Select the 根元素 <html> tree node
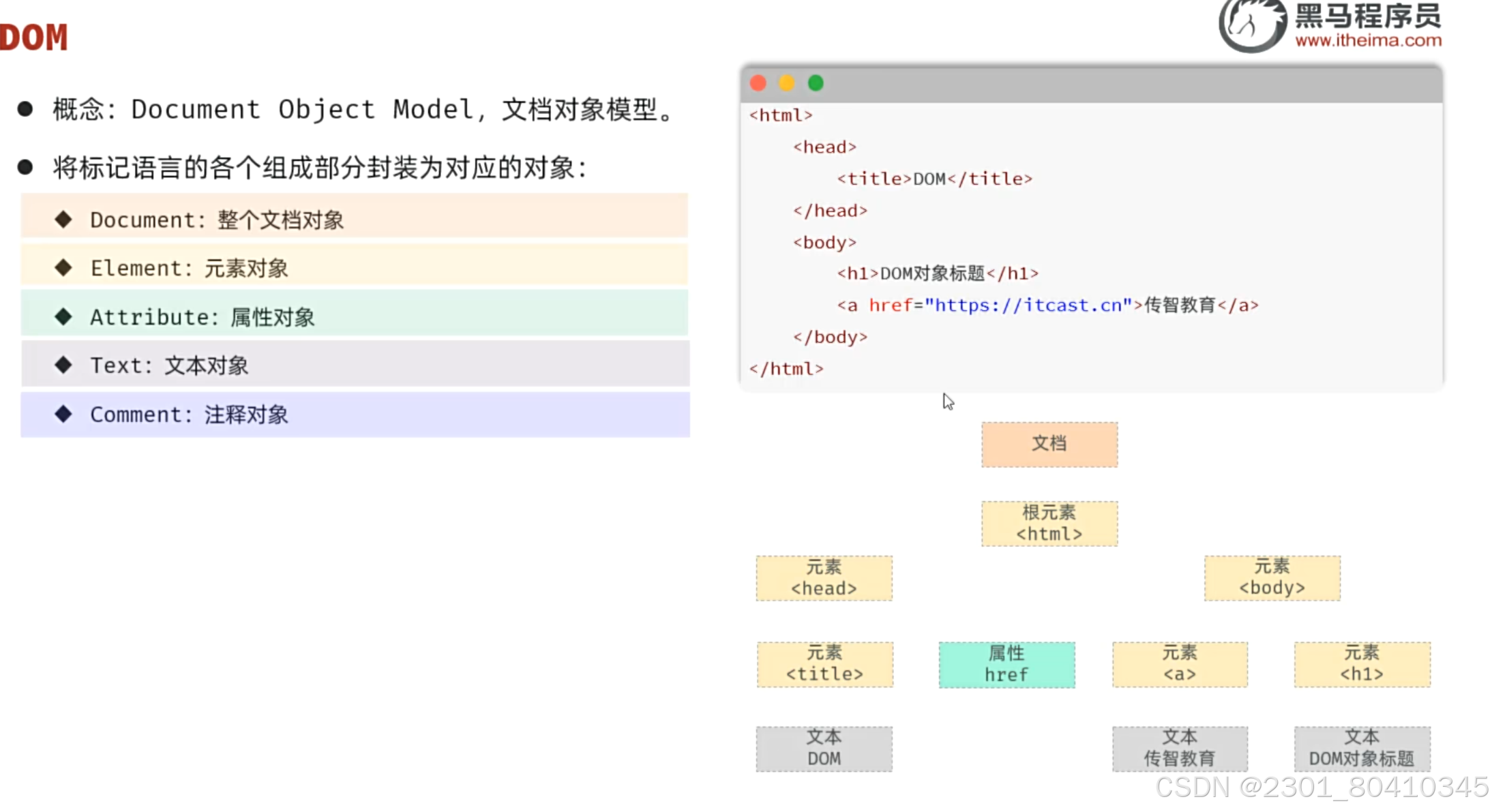Image resolution: width=1492 pixels, height=812 pixels. pos(1049,523)
